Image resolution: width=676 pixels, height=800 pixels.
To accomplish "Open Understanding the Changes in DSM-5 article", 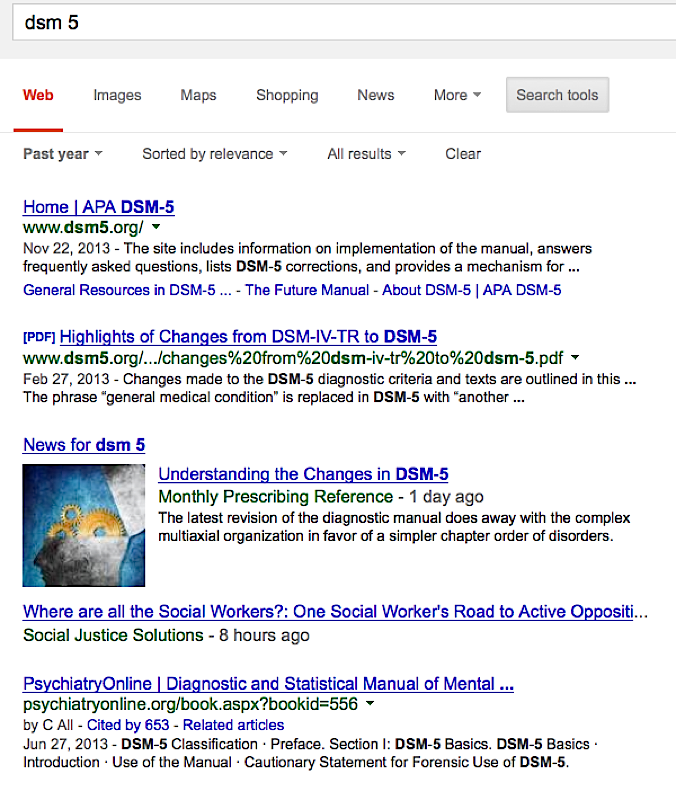I will pyautogui.click(x=303, y=474).
